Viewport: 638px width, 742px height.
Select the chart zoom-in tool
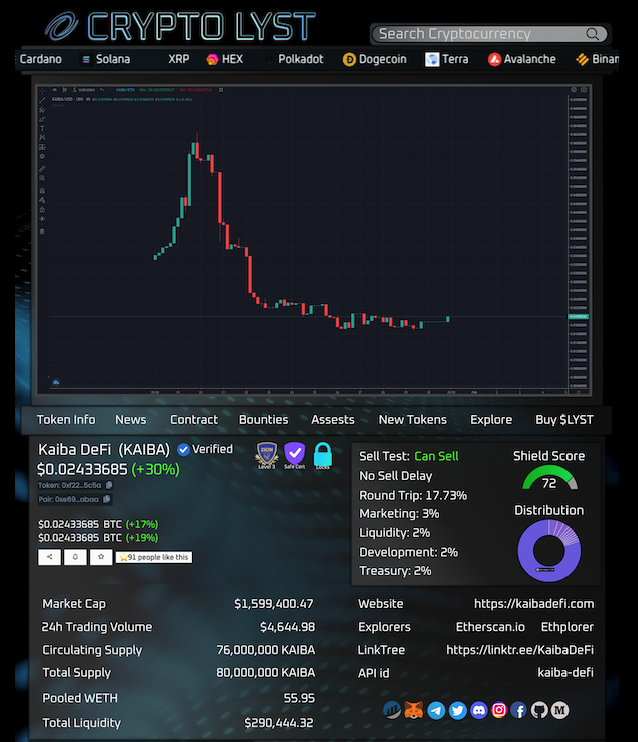42,178
